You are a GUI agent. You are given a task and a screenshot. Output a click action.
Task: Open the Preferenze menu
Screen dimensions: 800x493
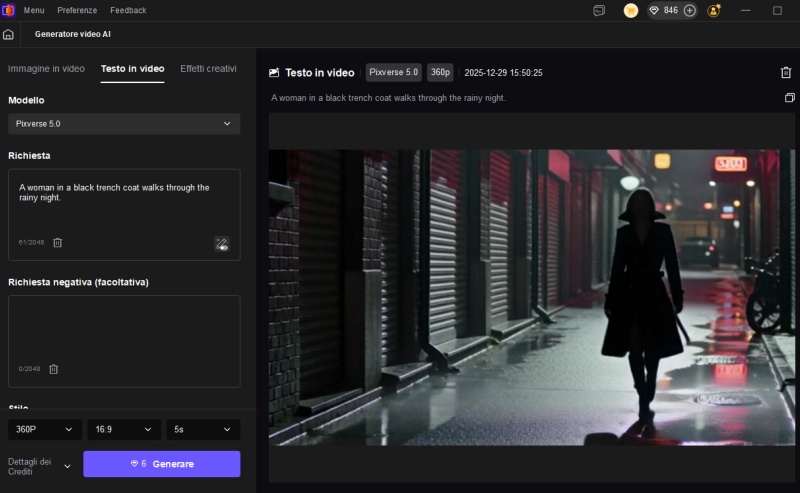tap(77, 10)
